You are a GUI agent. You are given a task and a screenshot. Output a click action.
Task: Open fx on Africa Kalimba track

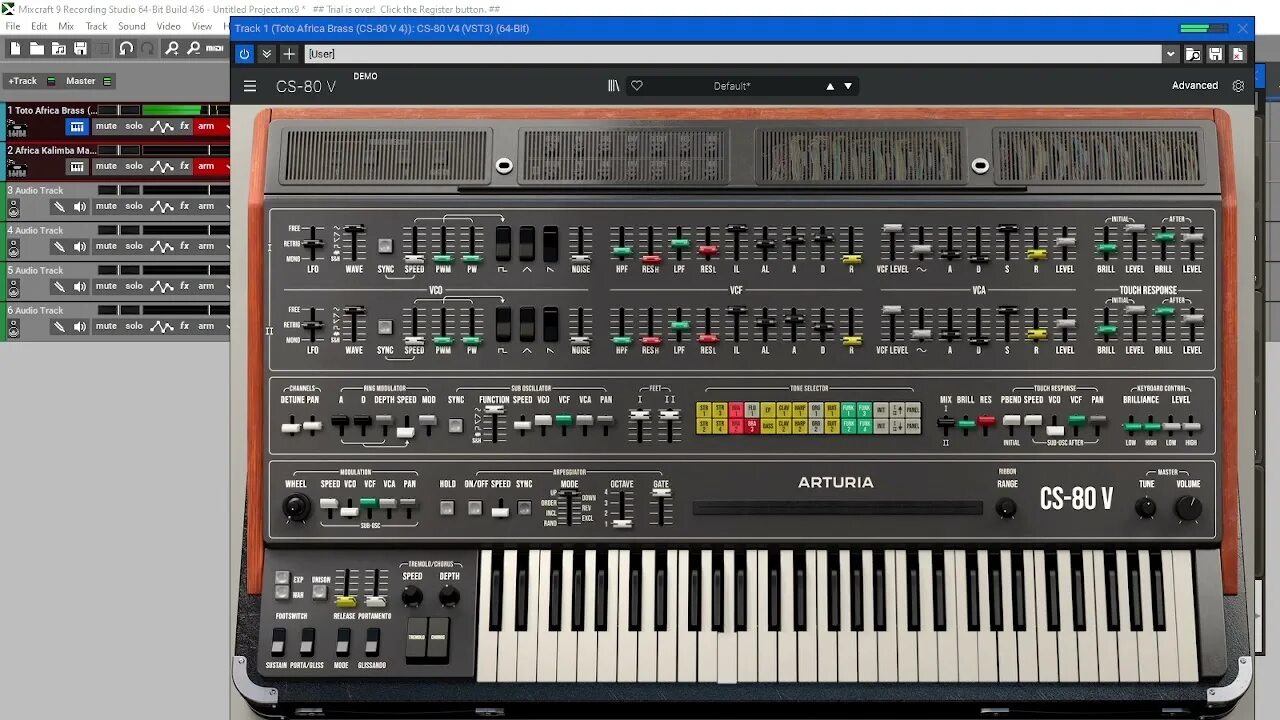point(184,166)
